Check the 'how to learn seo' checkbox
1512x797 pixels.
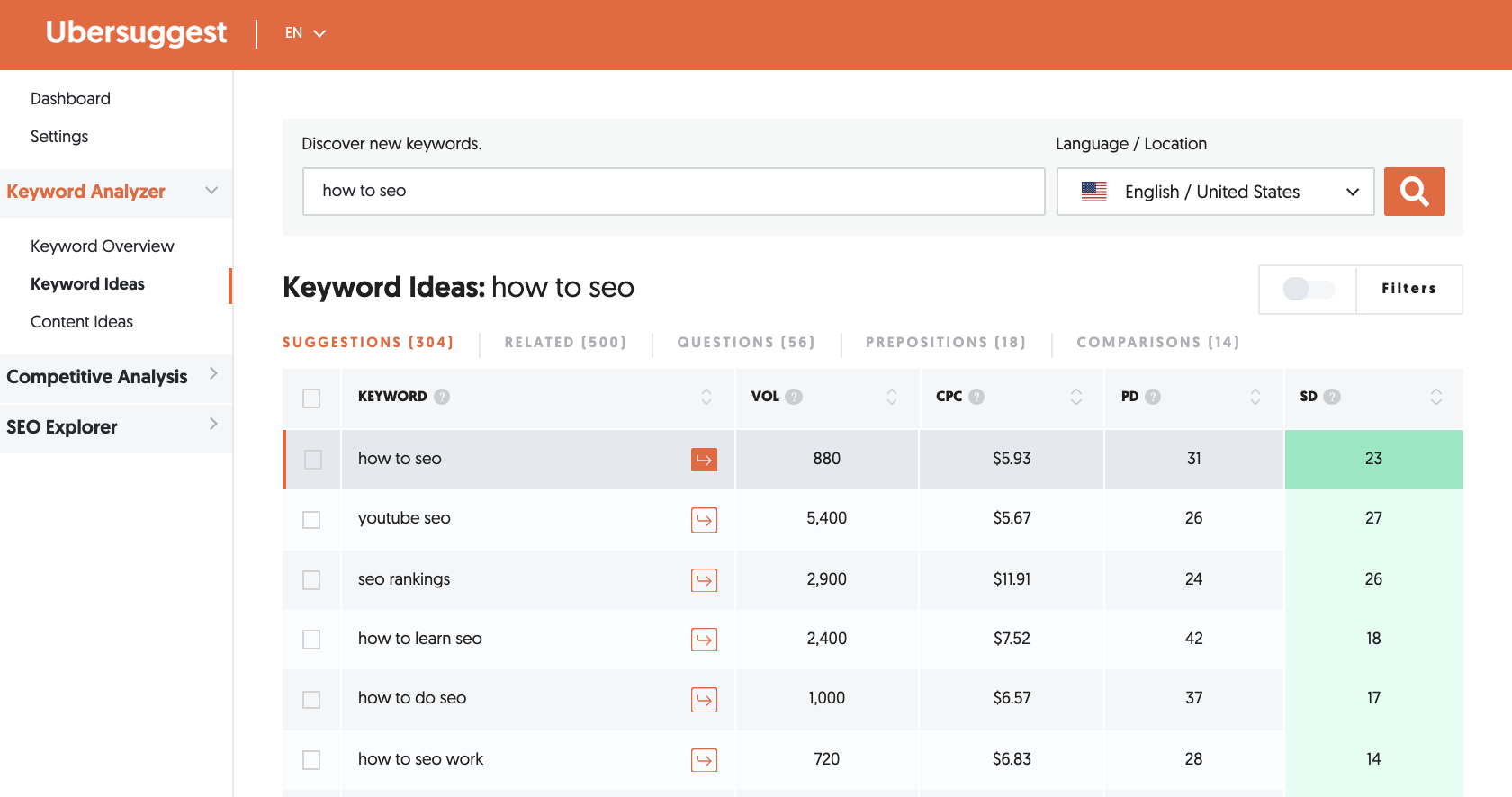(311, 640)
